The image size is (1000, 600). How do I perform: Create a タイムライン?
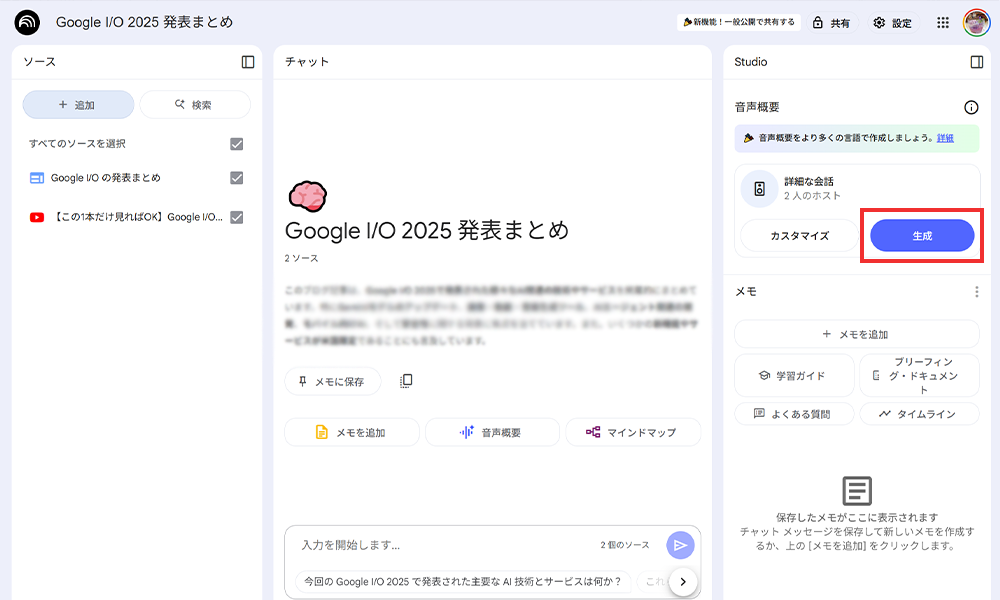point(919,414)
